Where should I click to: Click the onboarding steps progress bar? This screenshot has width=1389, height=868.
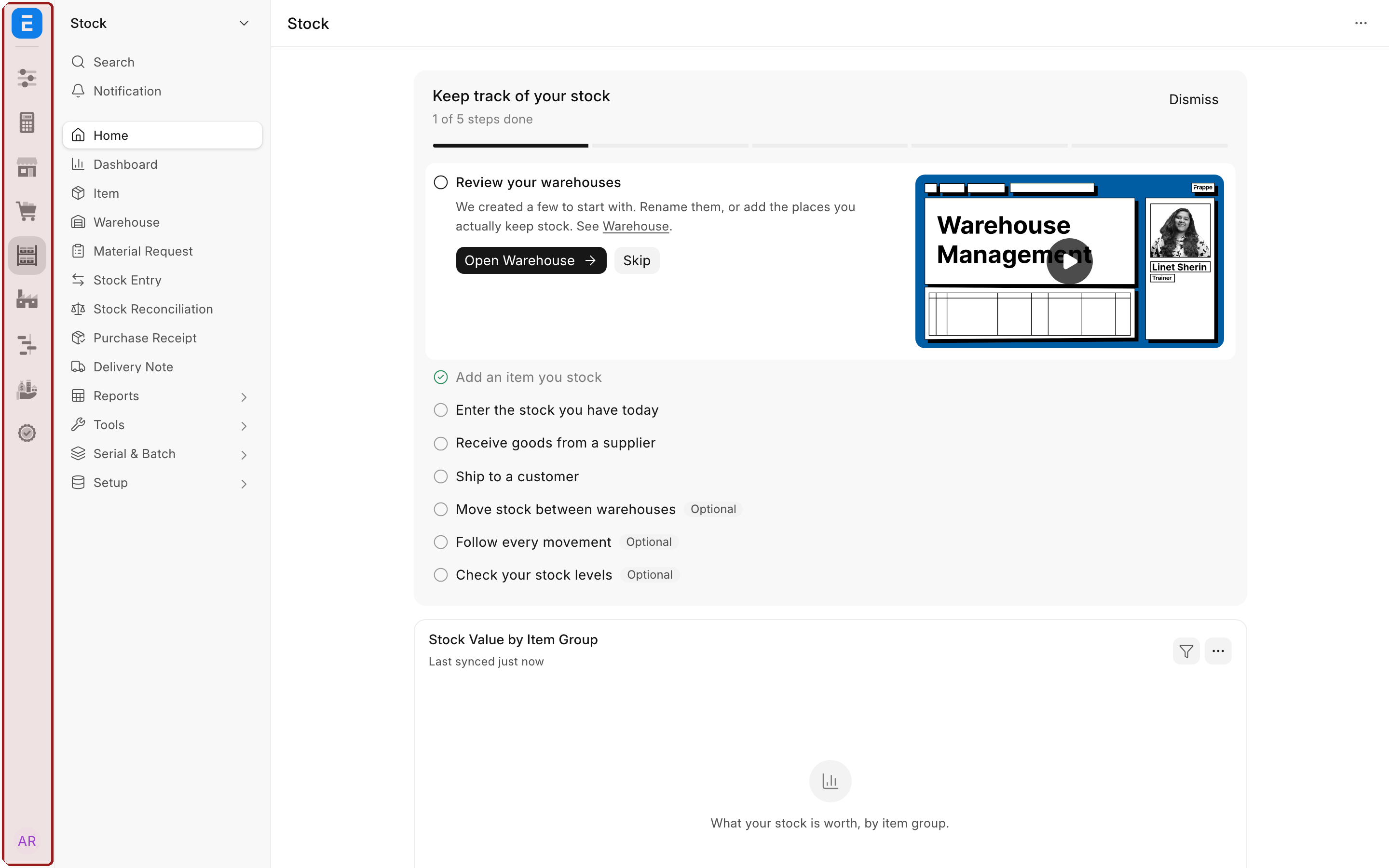(830, 146)
